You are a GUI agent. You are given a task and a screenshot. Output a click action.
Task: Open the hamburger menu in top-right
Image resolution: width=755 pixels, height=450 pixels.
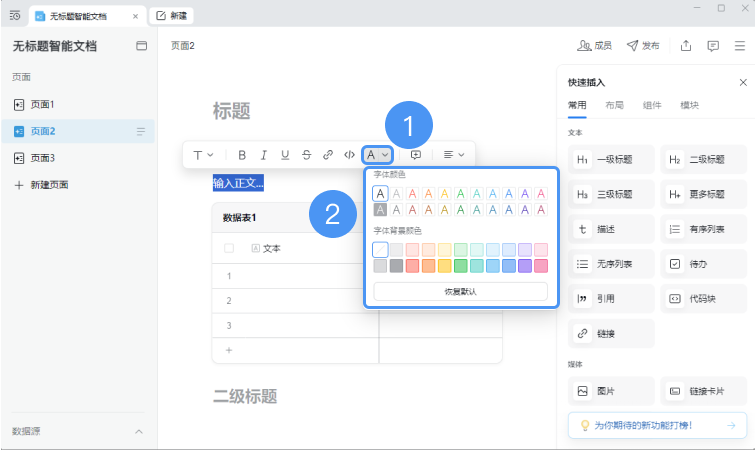point(740,46)
